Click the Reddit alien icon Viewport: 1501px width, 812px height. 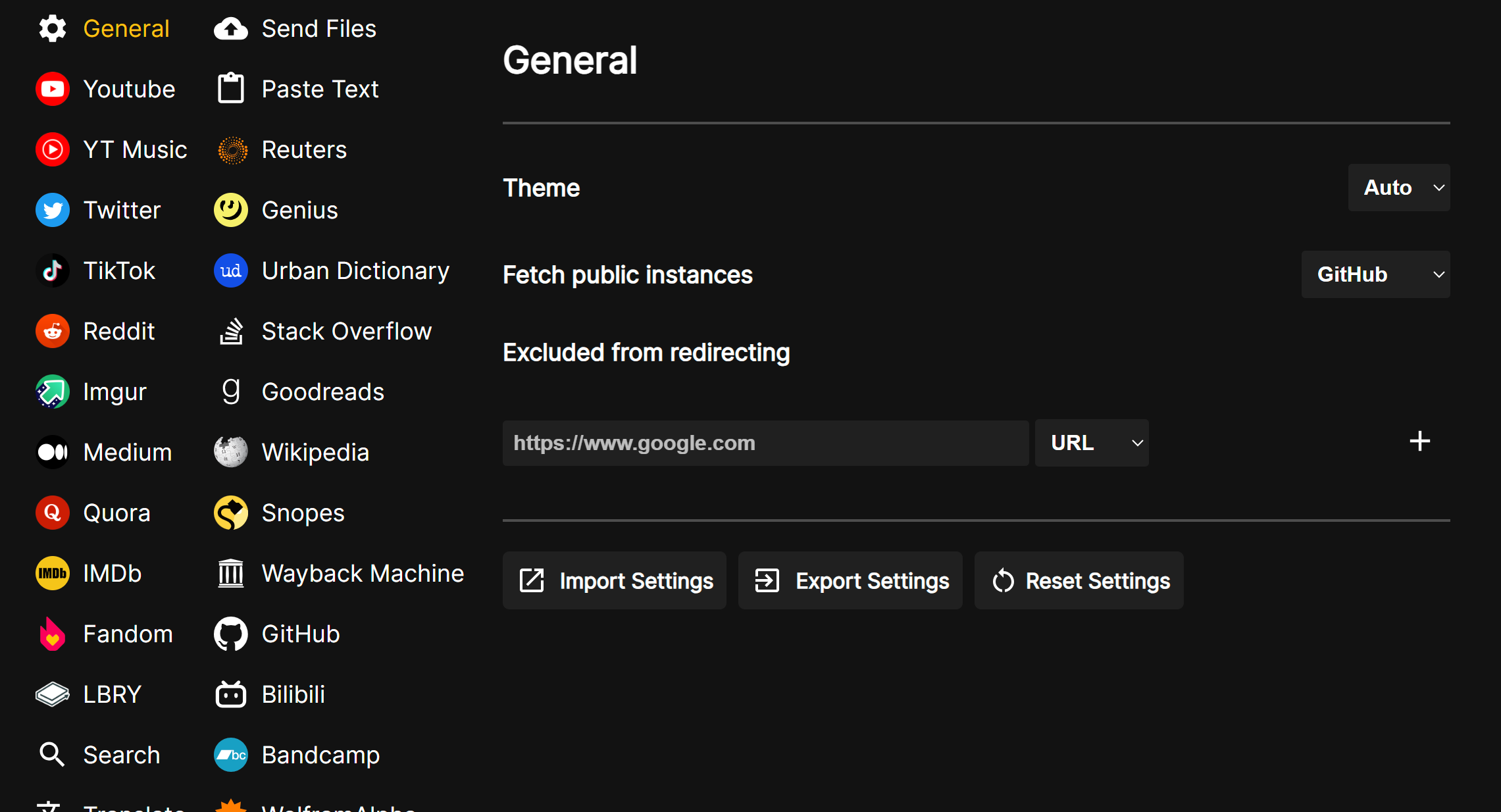coord(53,331)
